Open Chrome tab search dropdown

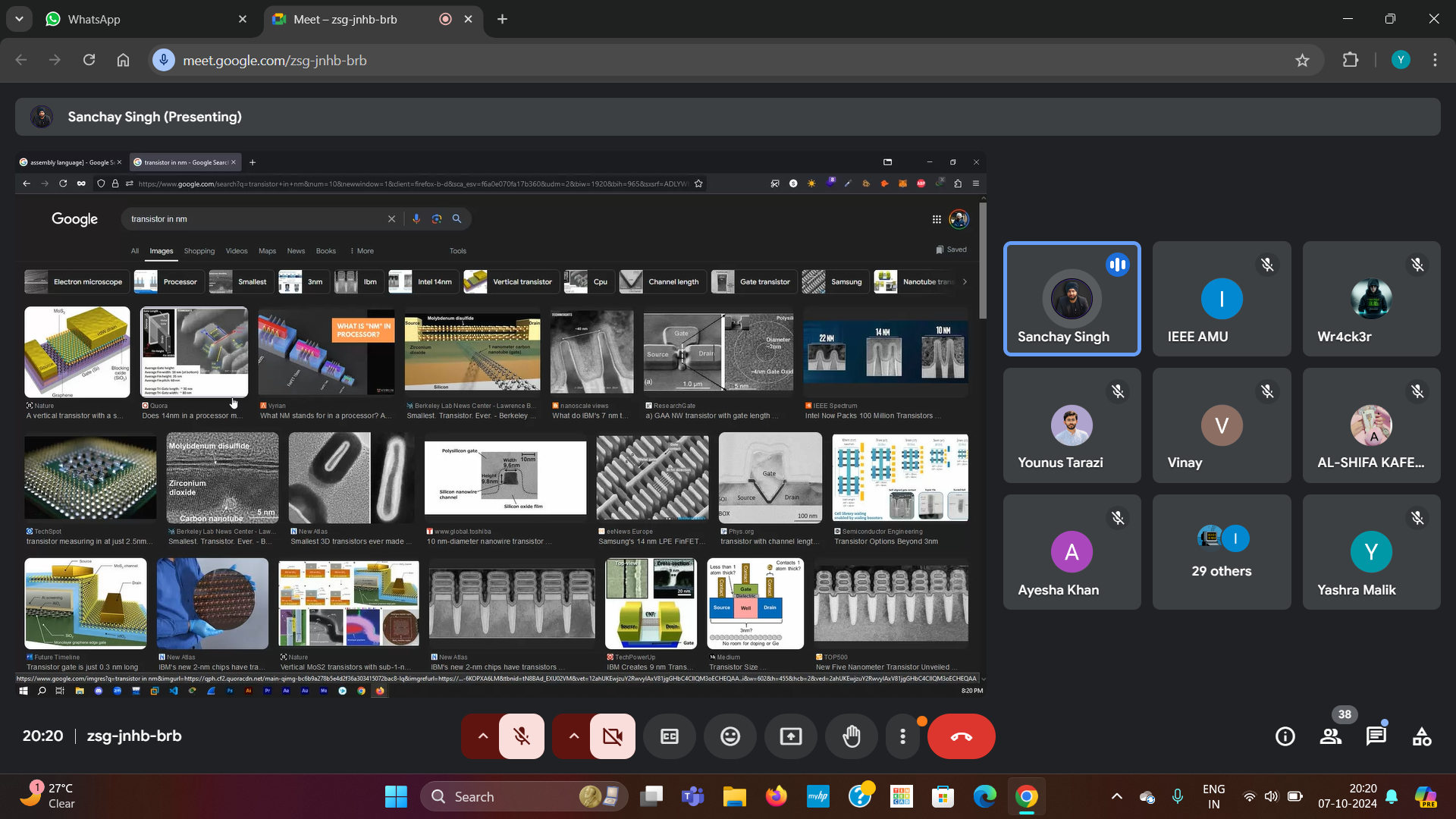coord(19,19)
